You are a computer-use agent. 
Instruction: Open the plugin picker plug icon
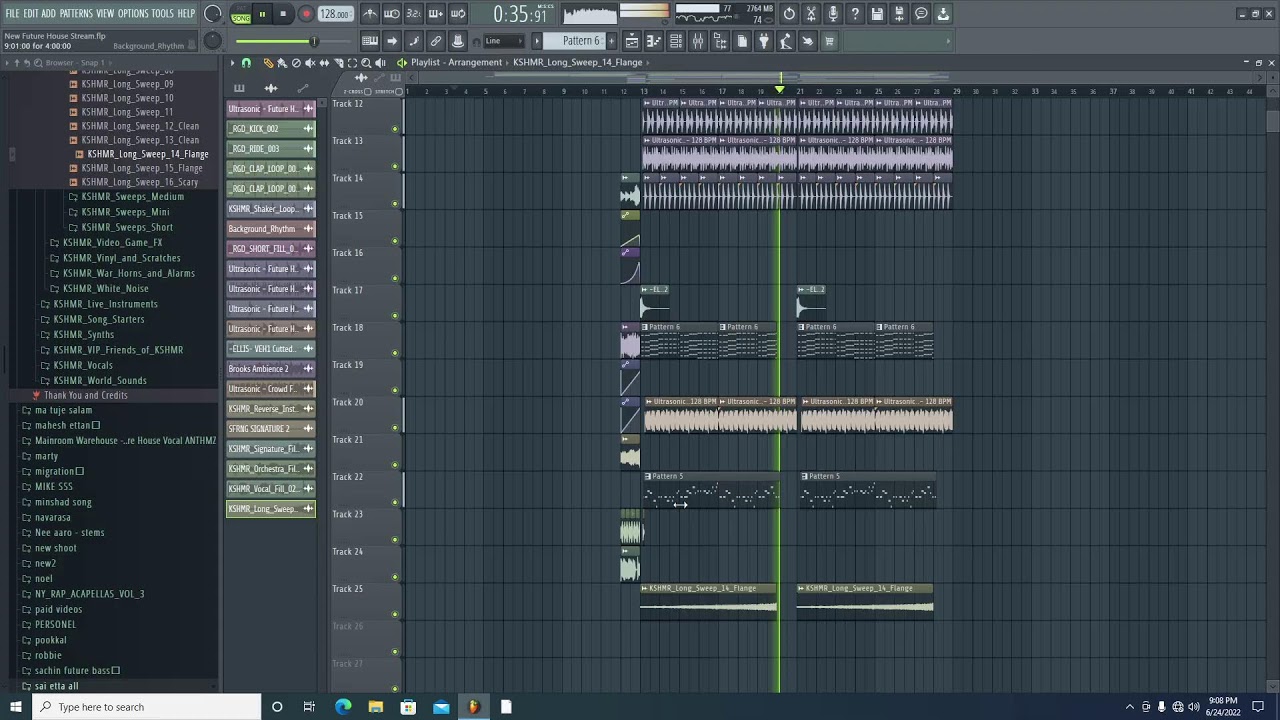tap(763, 41)
